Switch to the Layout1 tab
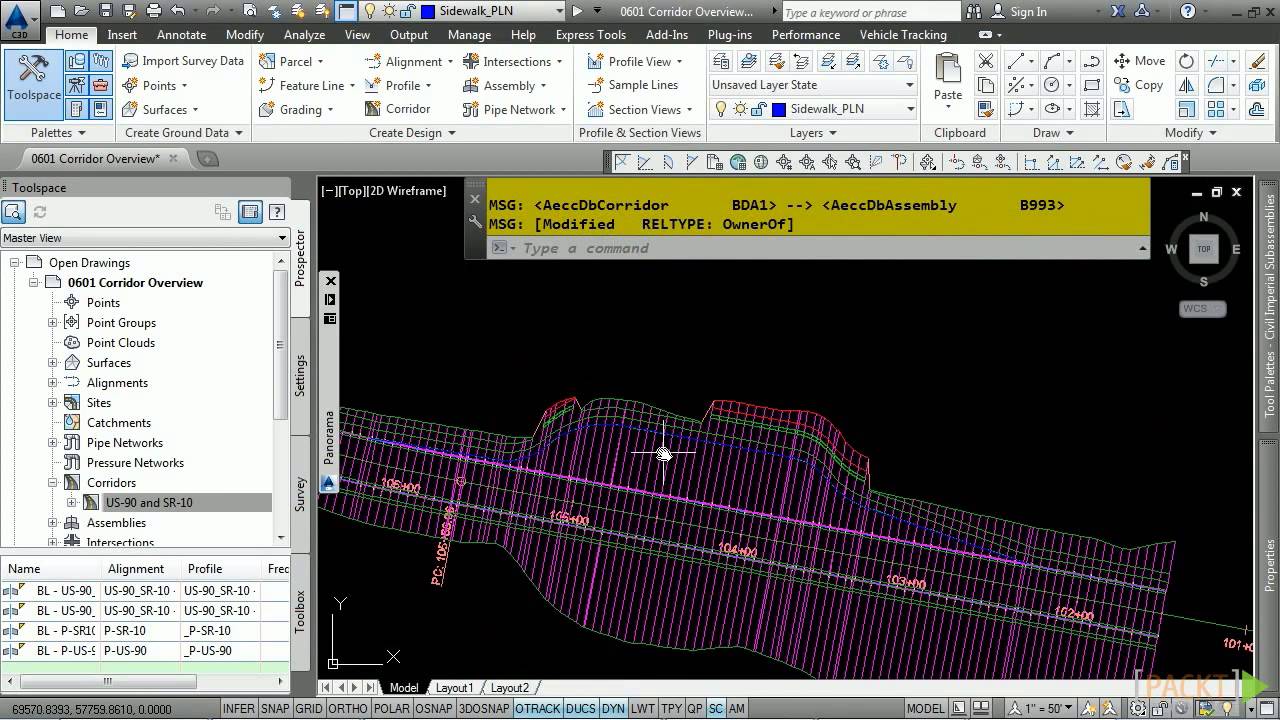This screenshot has height=720, width=1280. 454,688
